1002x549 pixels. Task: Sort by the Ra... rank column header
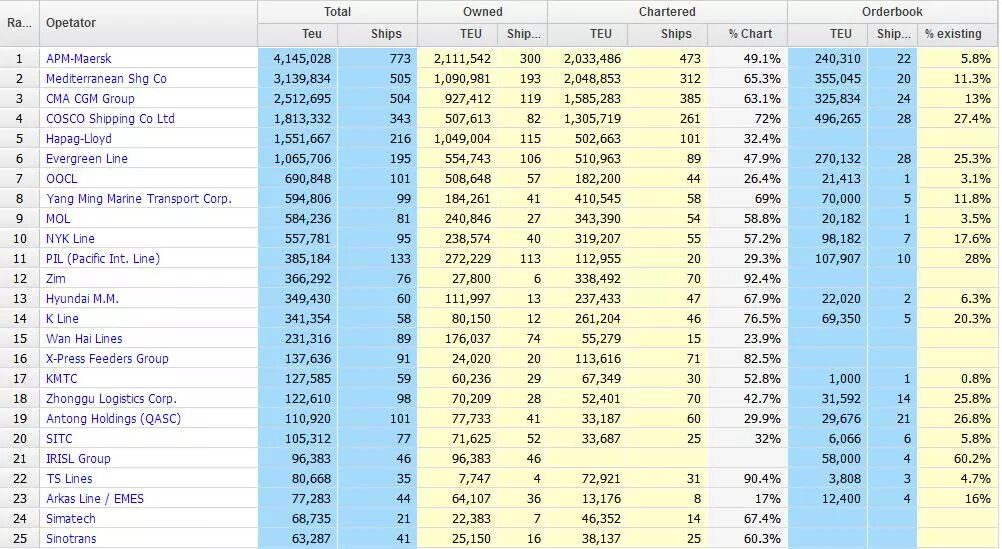point(19,23)
